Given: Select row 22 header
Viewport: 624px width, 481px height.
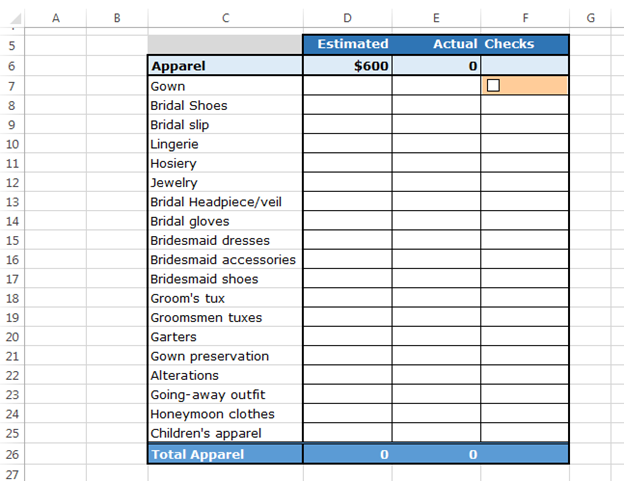Looking at the screenshot, I should pos(12,375).
